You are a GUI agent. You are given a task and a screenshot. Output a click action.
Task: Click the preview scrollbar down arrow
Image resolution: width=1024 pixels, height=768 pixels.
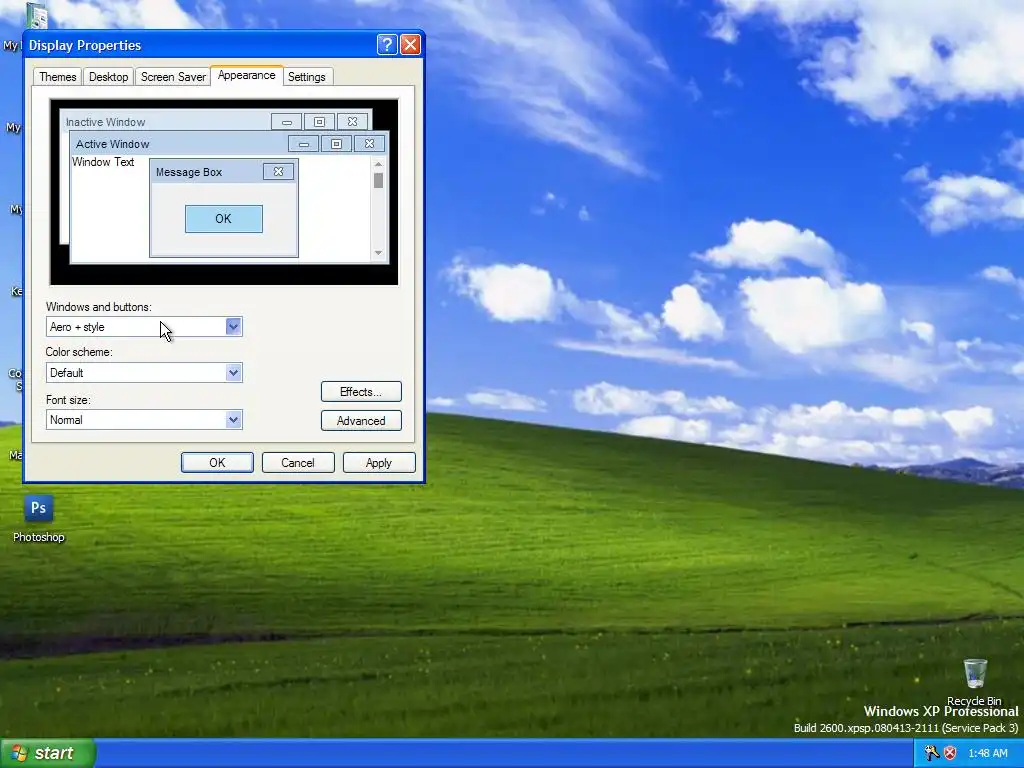pyautogui.click(x=378, y=253)
